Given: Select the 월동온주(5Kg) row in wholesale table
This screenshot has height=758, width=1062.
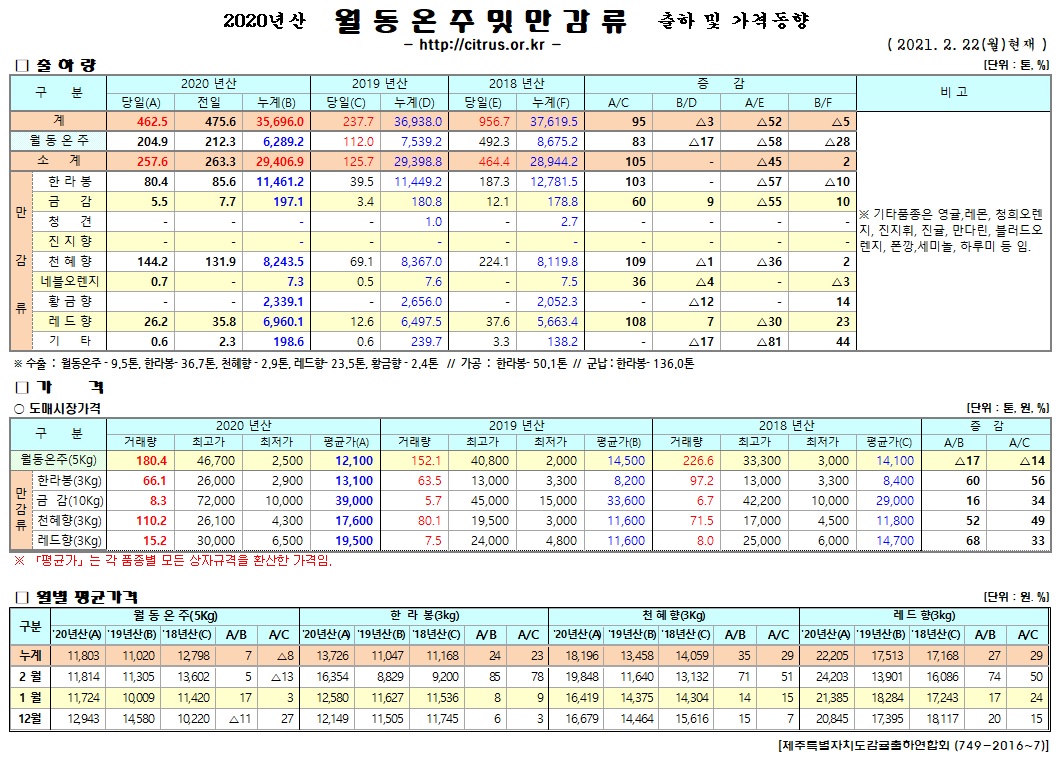Looking at the screenshot, I should point(57,460).
